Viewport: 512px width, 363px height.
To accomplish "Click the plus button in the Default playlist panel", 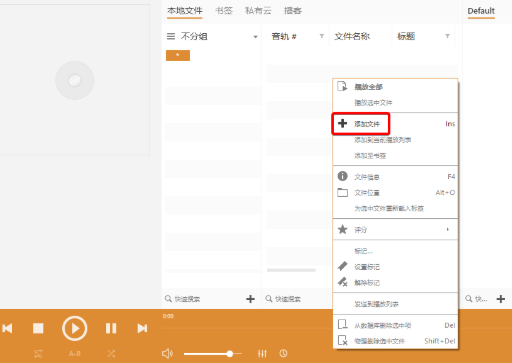I will (501, 299).
